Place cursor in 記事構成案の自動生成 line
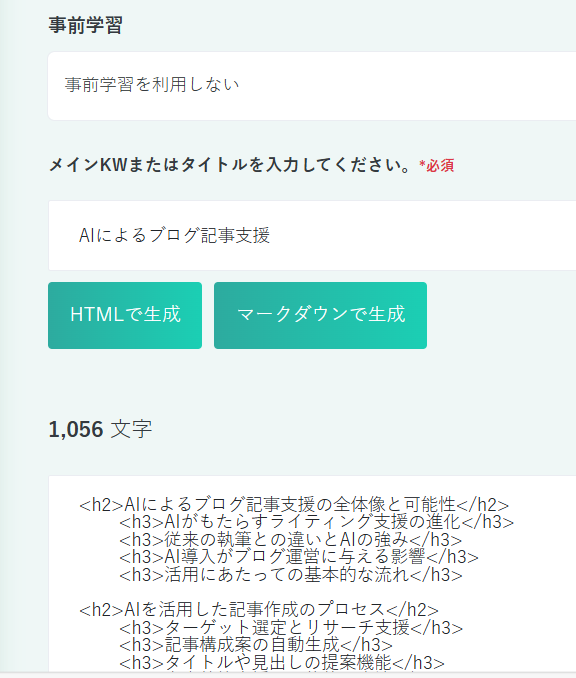 coord(256,645)
